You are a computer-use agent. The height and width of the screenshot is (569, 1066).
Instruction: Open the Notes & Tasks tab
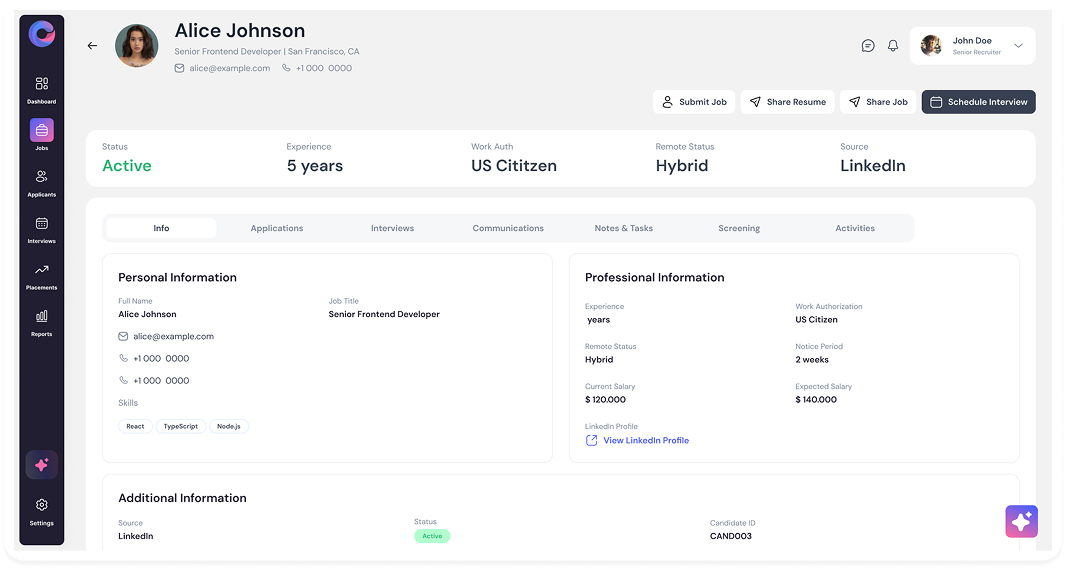(623, 228)
